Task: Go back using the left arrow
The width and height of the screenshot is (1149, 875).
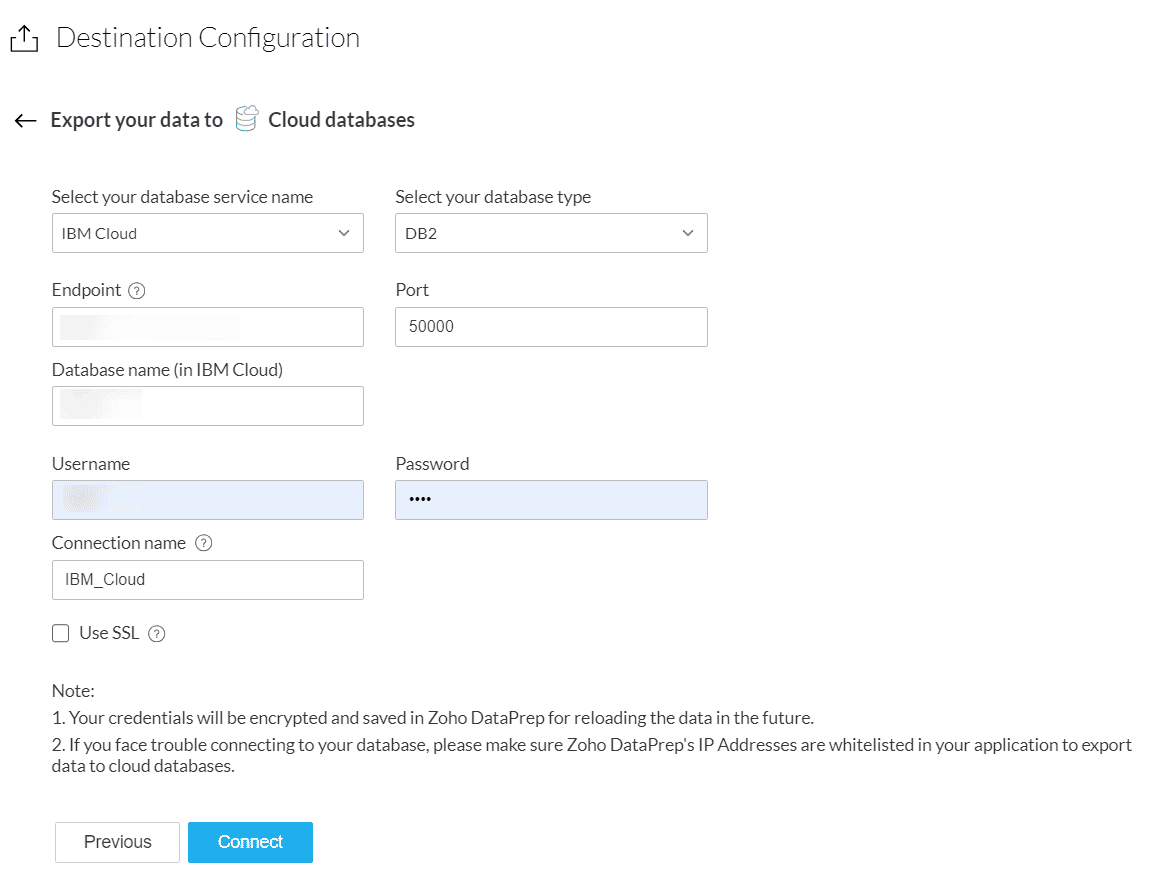Action: [x=26, y=121]
